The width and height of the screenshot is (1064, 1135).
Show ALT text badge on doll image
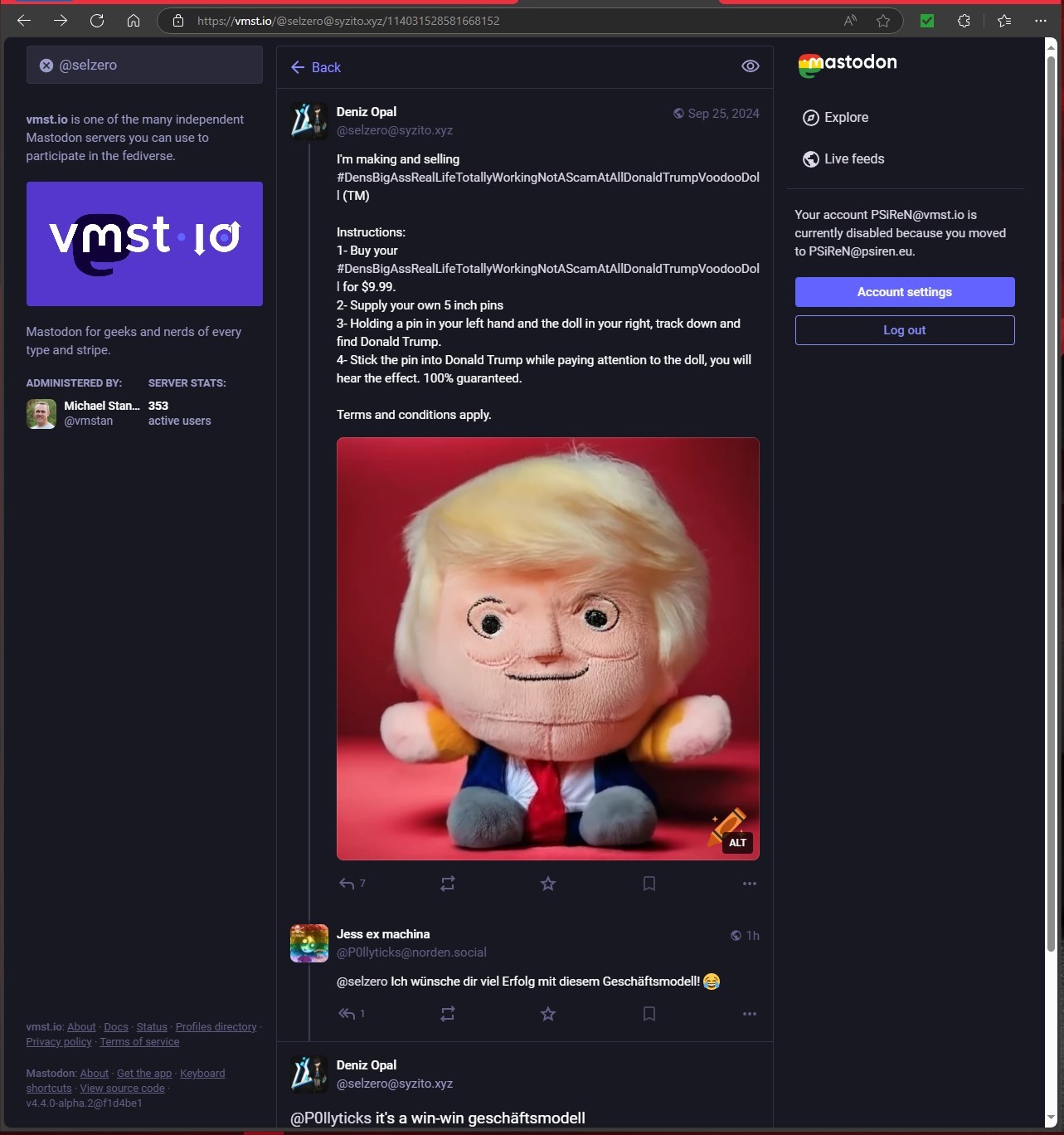(x=737, y=843)
